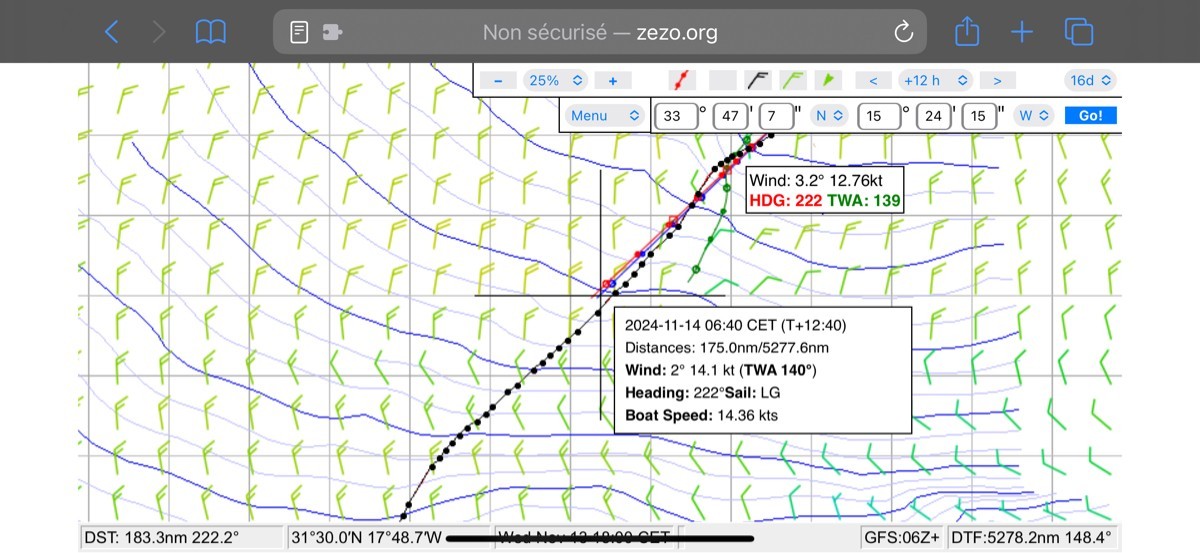Zoom out with the minus button
The width and height of the screenshot is (1200, 553).
497,80
